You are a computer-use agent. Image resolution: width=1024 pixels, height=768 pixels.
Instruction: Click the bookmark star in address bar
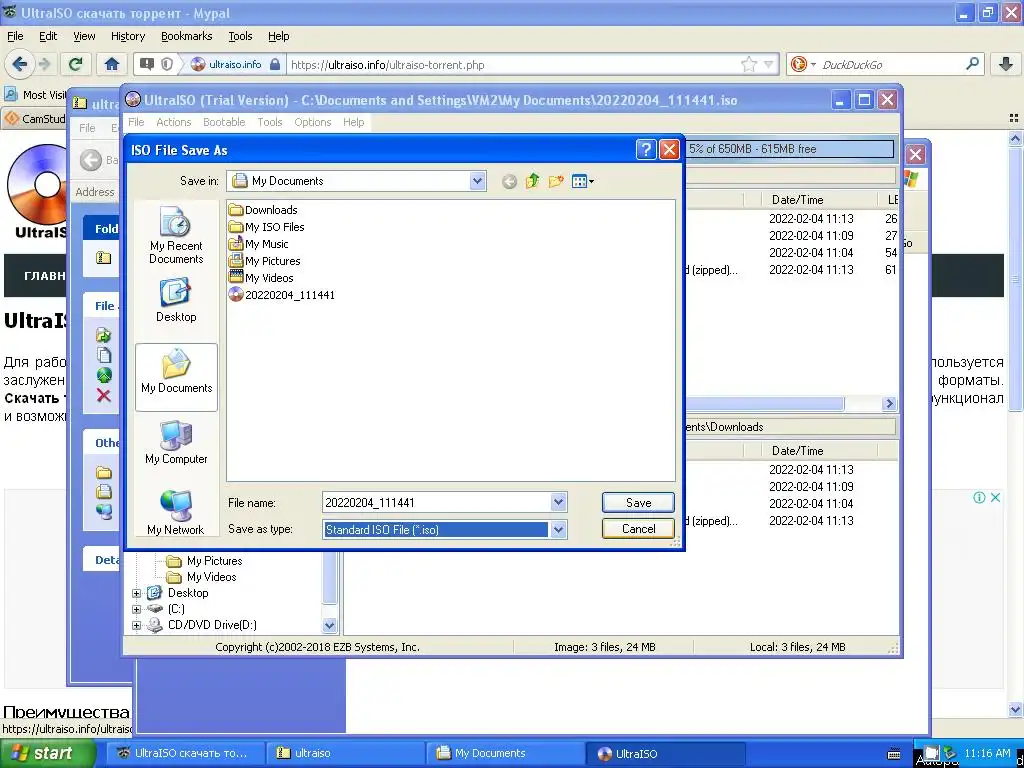pyautogui.click(x=748, y=64)
